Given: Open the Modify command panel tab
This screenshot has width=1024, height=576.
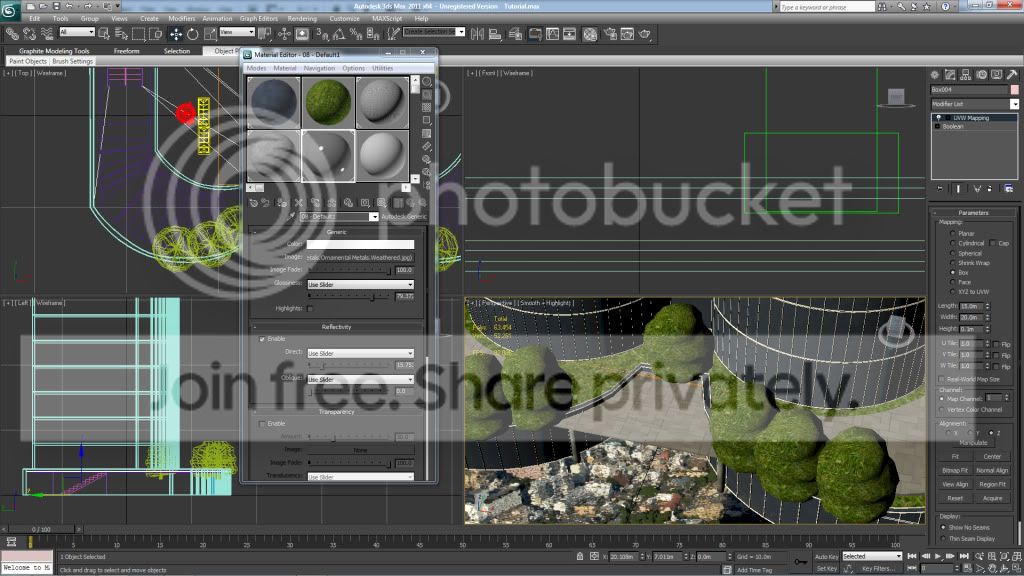Looking at the screenshot, I should (x=950, y=74).
